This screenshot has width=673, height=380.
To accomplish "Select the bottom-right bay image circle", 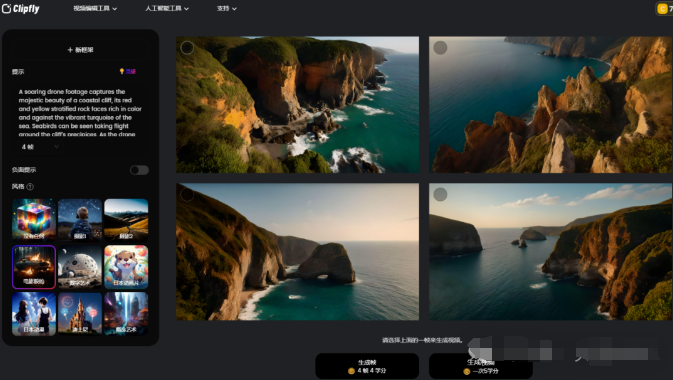I will pos(440,195).
